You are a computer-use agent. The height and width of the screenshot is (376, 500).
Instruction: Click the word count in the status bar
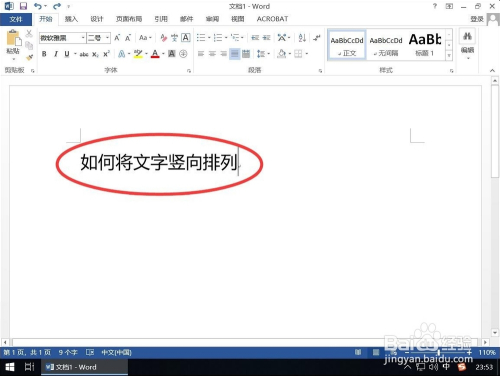(68, 352)
